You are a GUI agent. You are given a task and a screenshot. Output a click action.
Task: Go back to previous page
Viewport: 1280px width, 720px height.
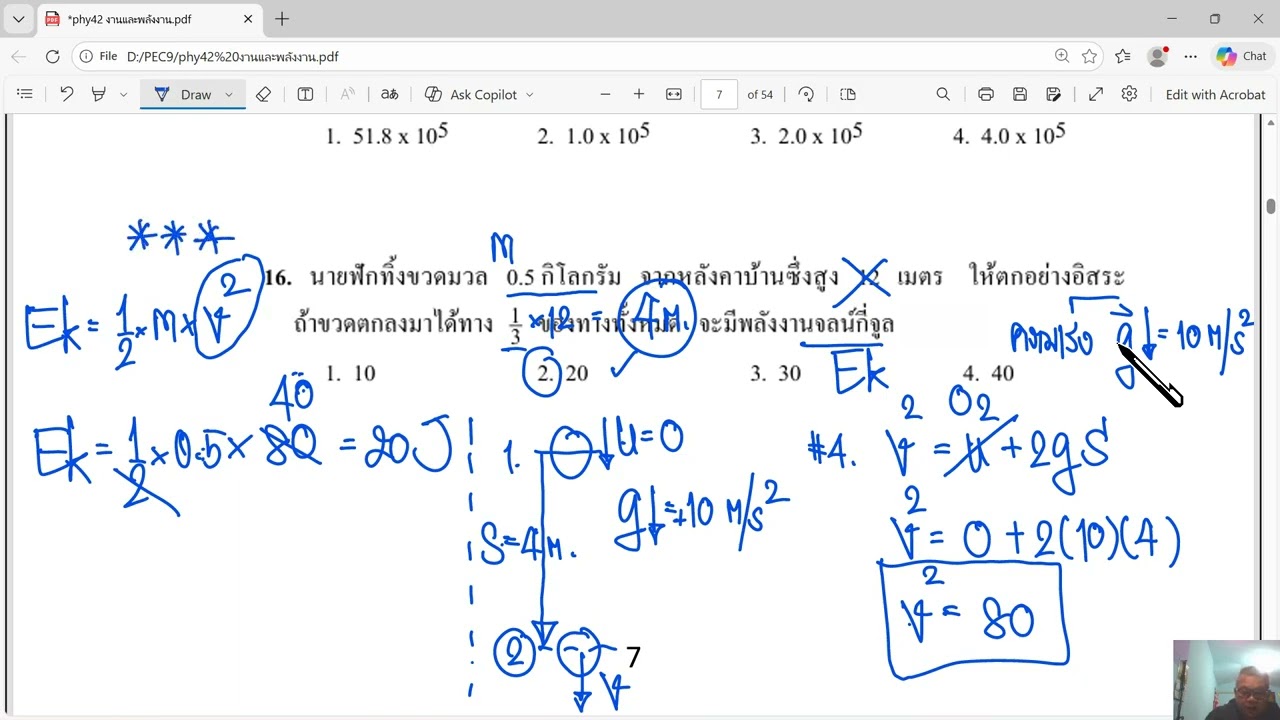(x=19, y=57)
